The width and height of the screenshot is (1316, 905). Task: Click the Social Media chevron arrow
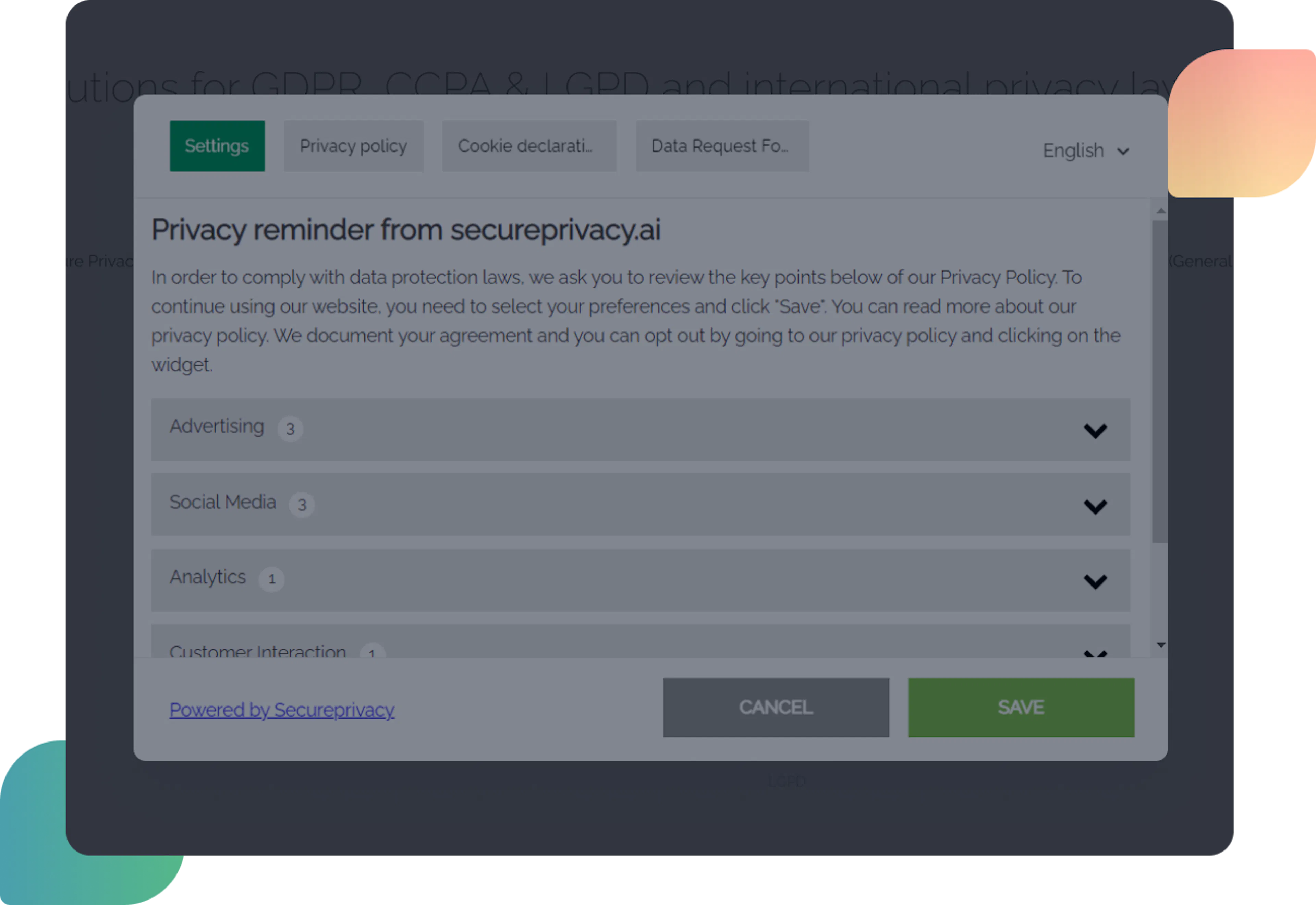[x=1095, y=506]
